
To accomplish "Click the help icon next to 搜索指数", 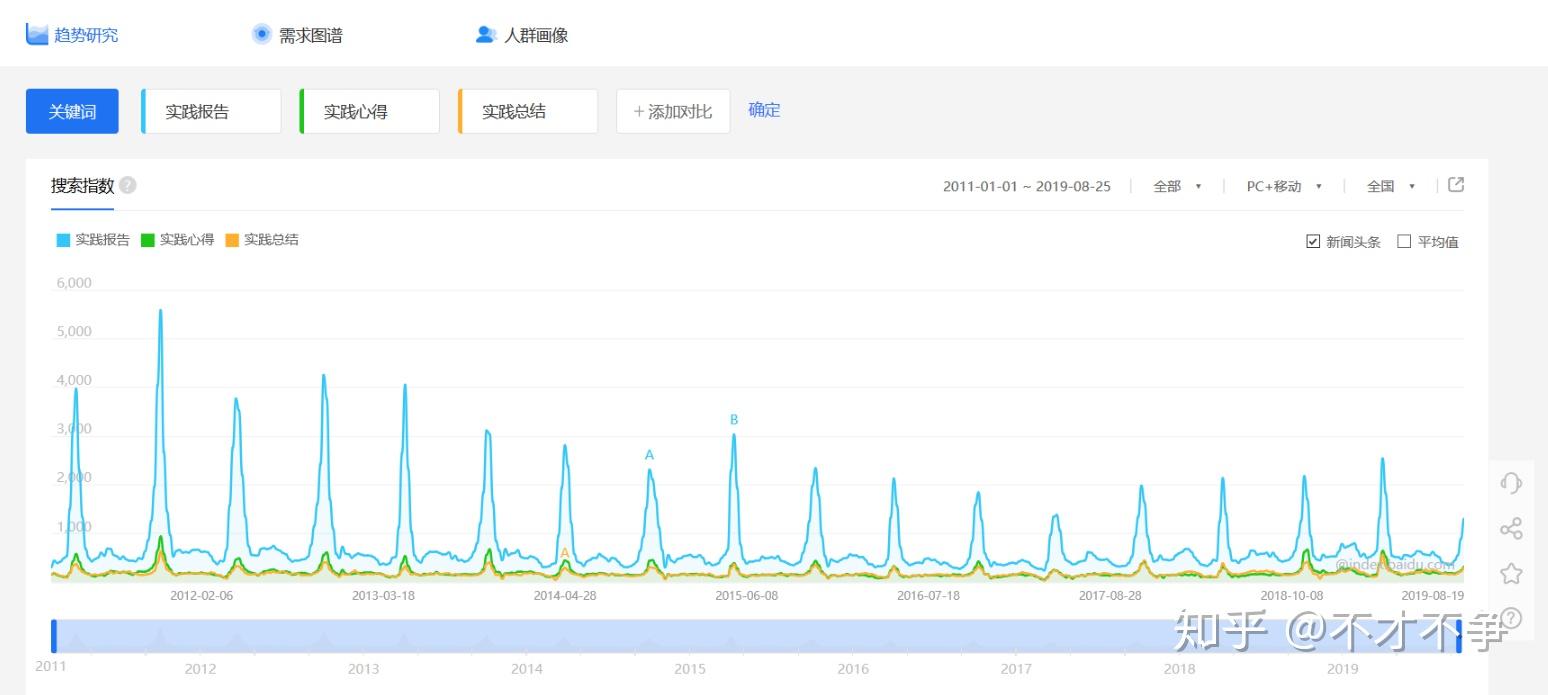I will pos(126,184).
